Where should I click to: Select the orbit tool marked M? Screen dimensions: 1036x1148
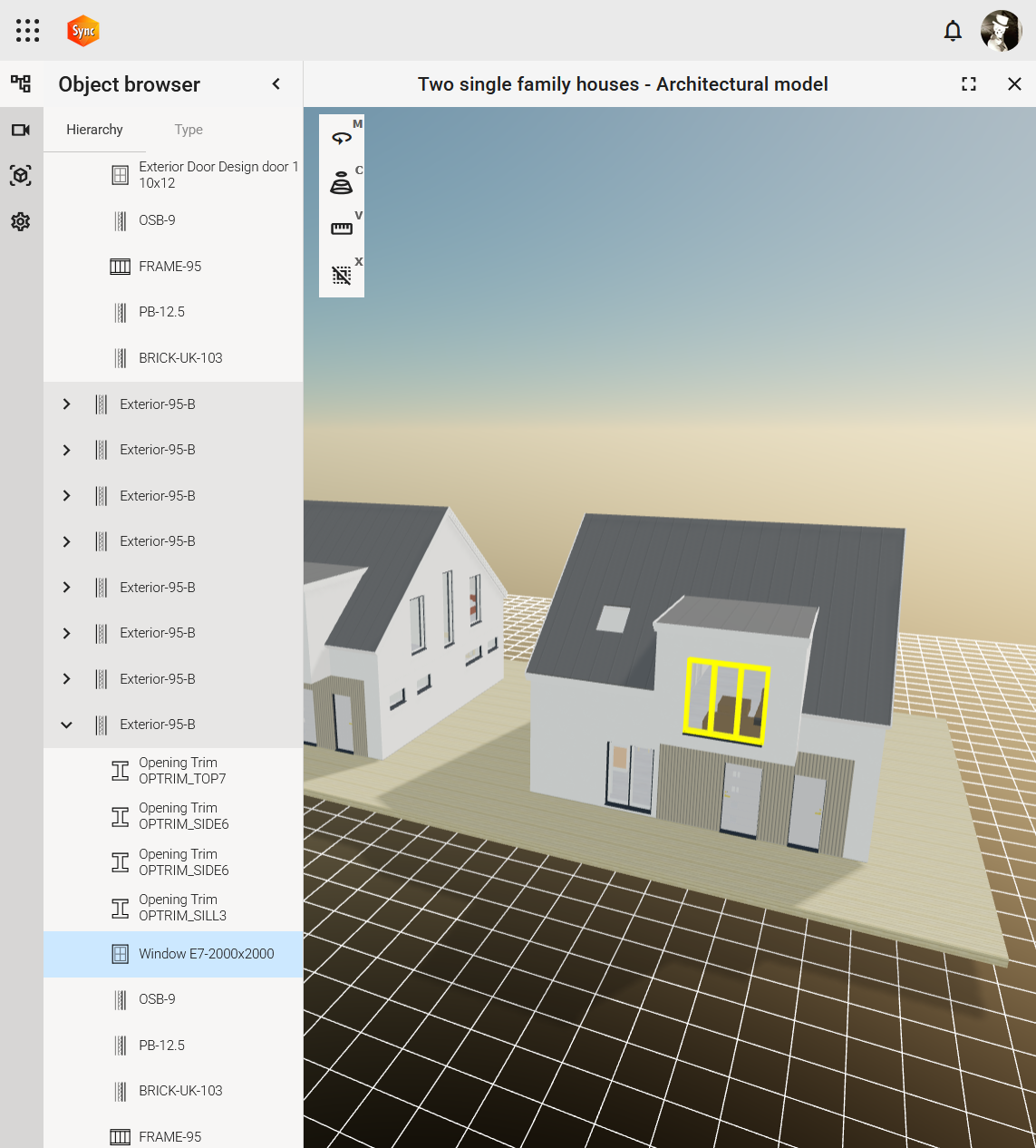342,138
